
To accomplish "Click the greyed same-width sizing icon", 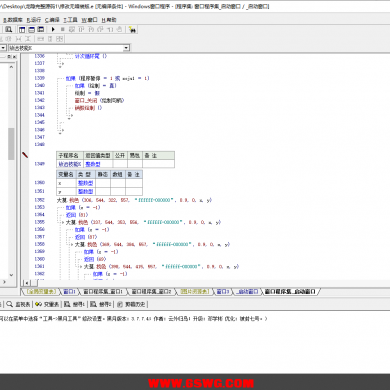I will 40,39.
